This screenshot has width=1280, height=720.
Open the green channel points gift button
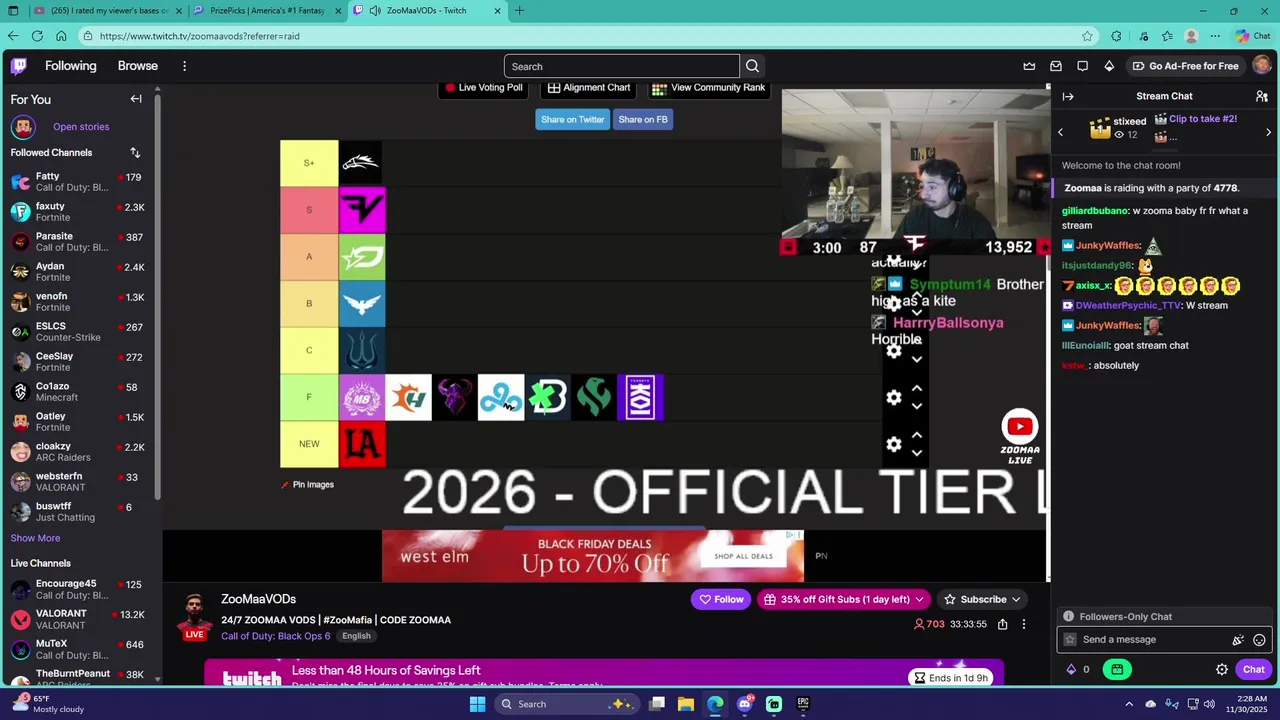point(1117,670)
